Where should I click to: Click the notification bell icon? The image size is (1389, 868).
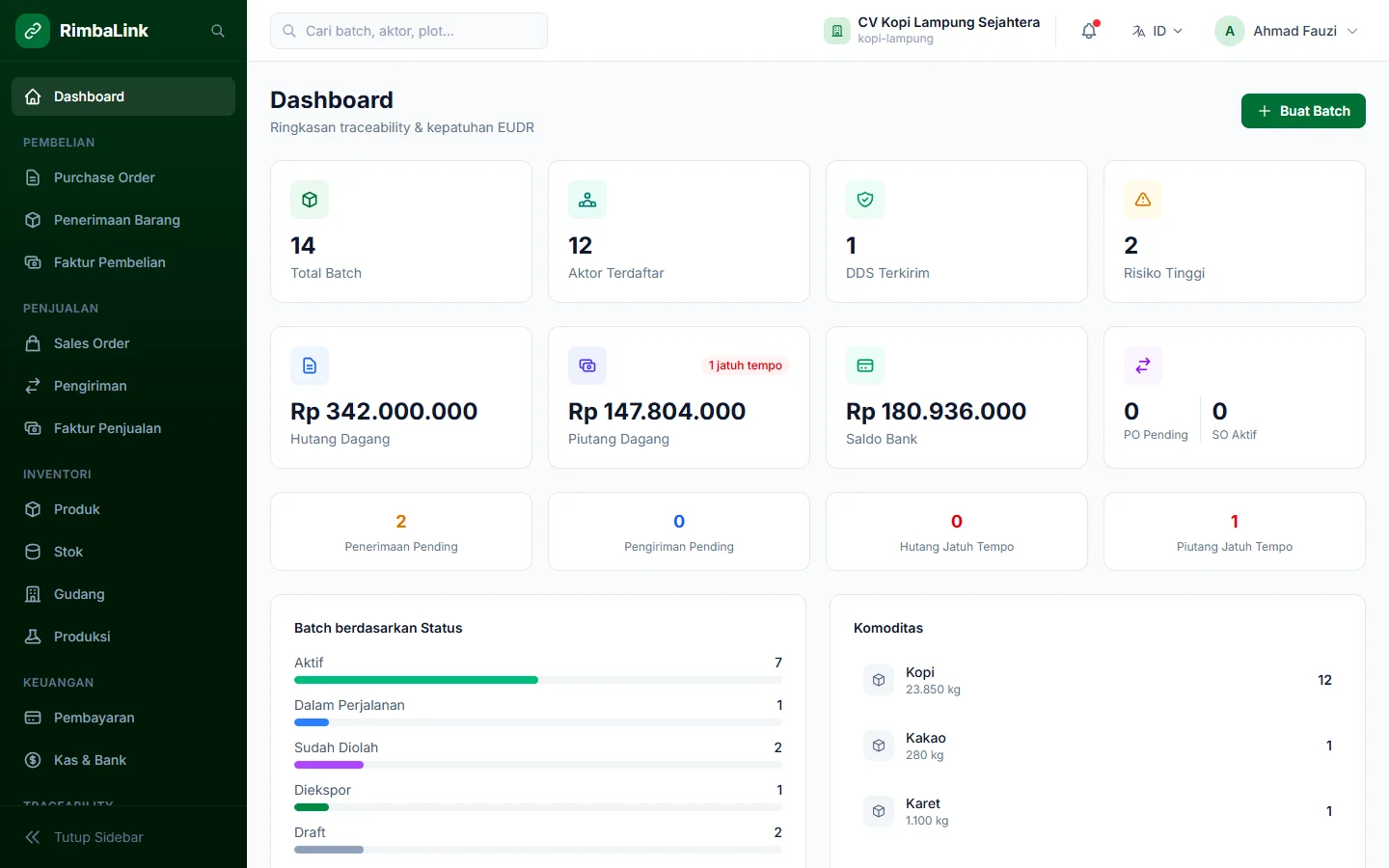1089,31
